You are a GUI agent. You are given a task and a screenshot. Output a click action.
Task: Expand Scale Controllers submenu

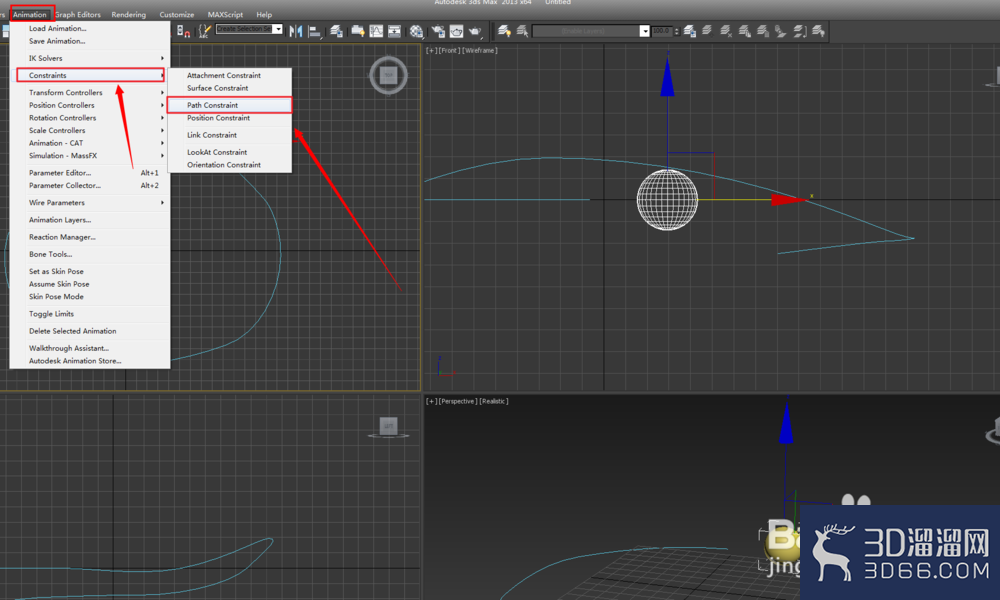click(x=90, y=130)
